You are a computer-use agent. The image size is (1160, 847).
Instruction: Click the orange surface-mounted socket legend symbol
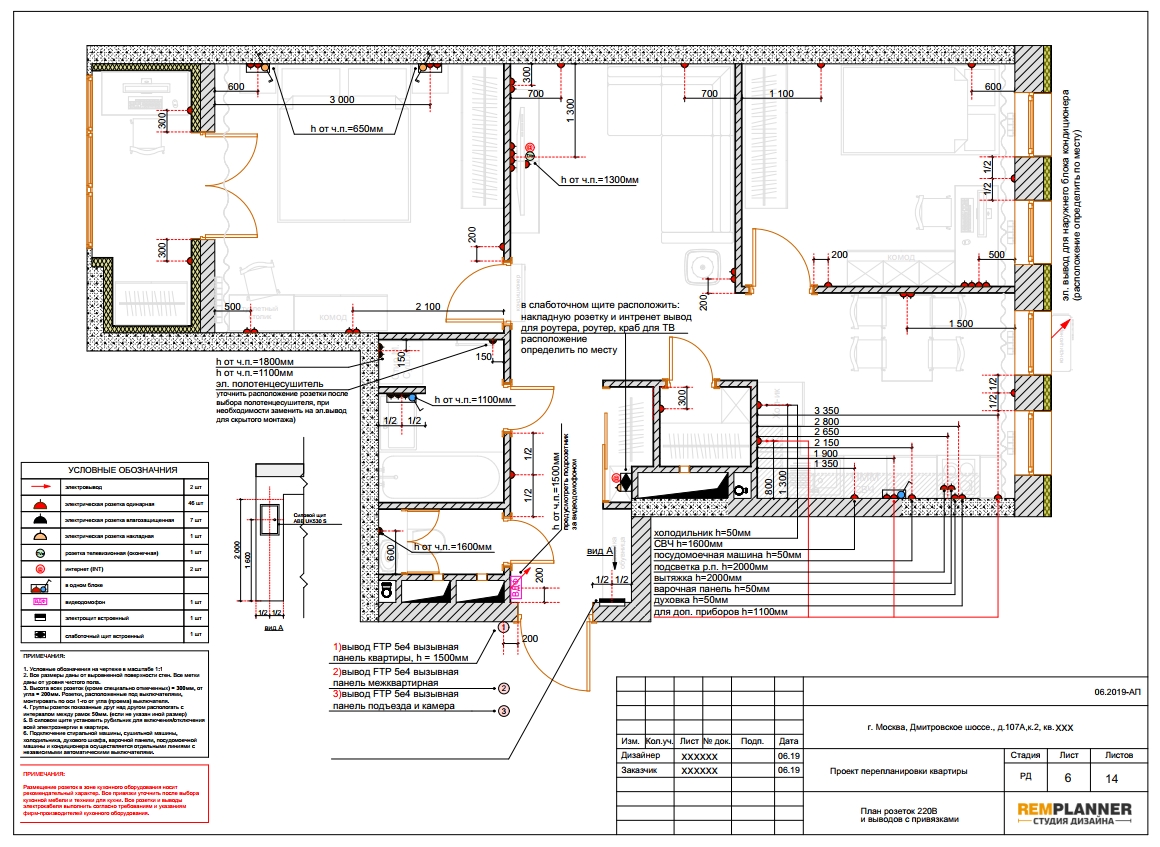tap(41, 536)
